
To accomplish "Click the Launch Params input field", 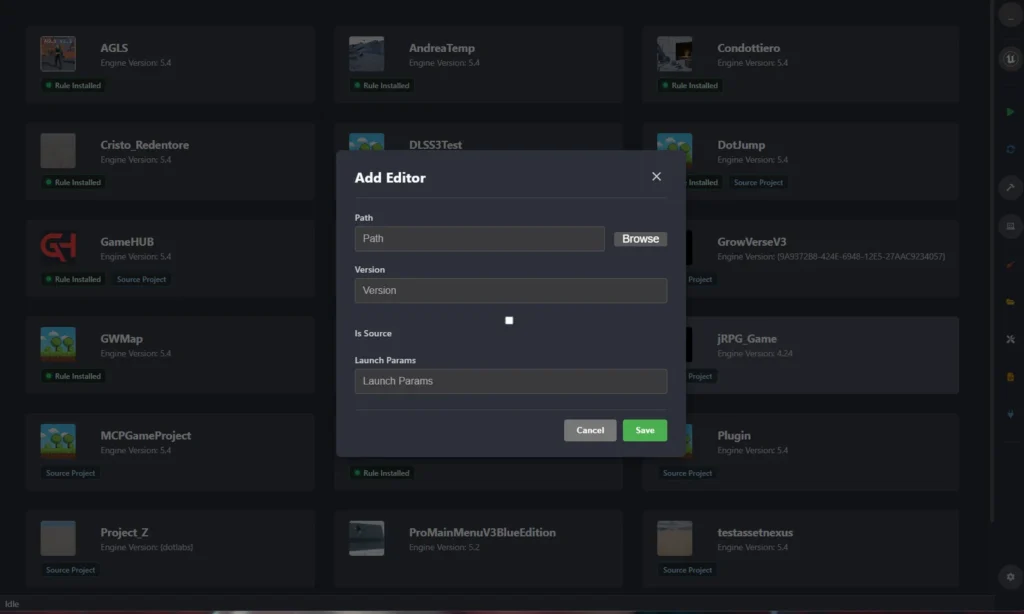I will (510, 381).
